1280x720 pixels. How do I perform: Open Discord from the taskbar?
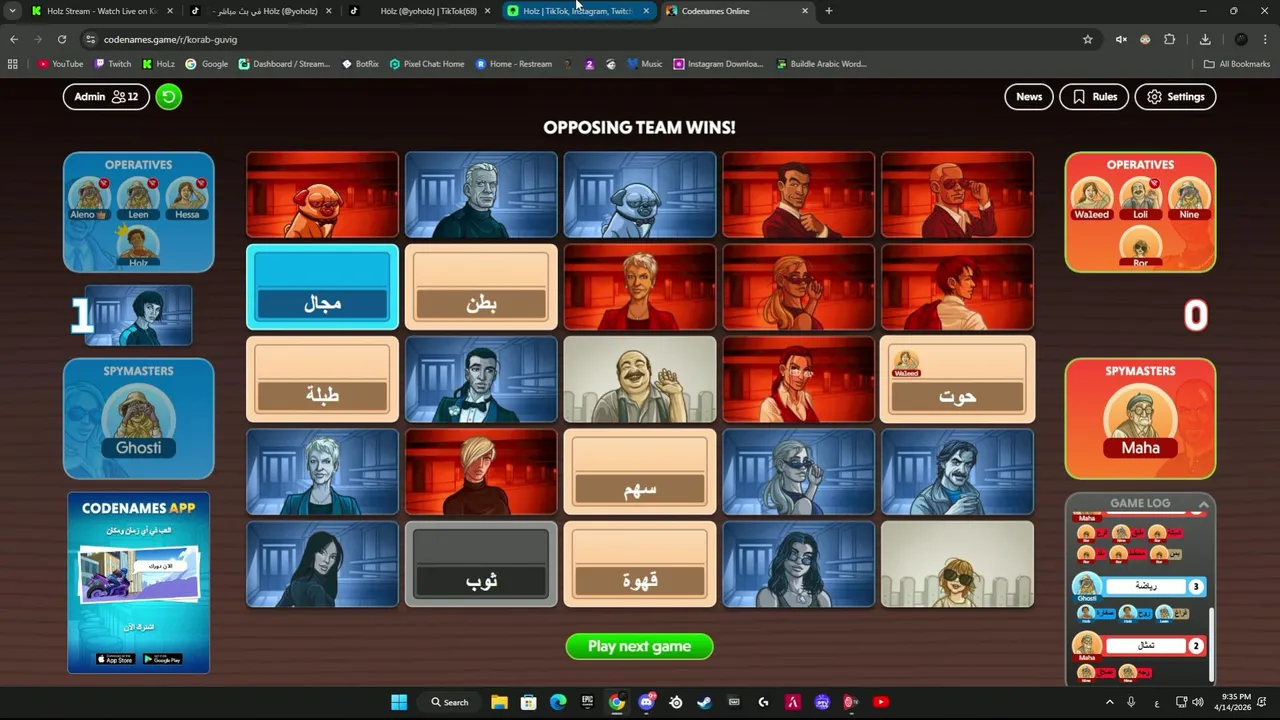[x=646, y=702]
